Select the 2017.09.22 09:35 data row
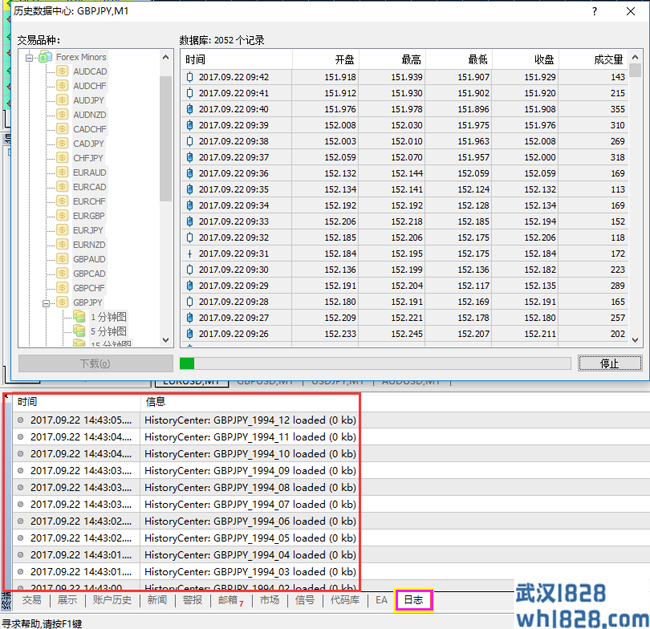This screenshot has height=629, width=650. pyautogui.click(x=405, y=189)
